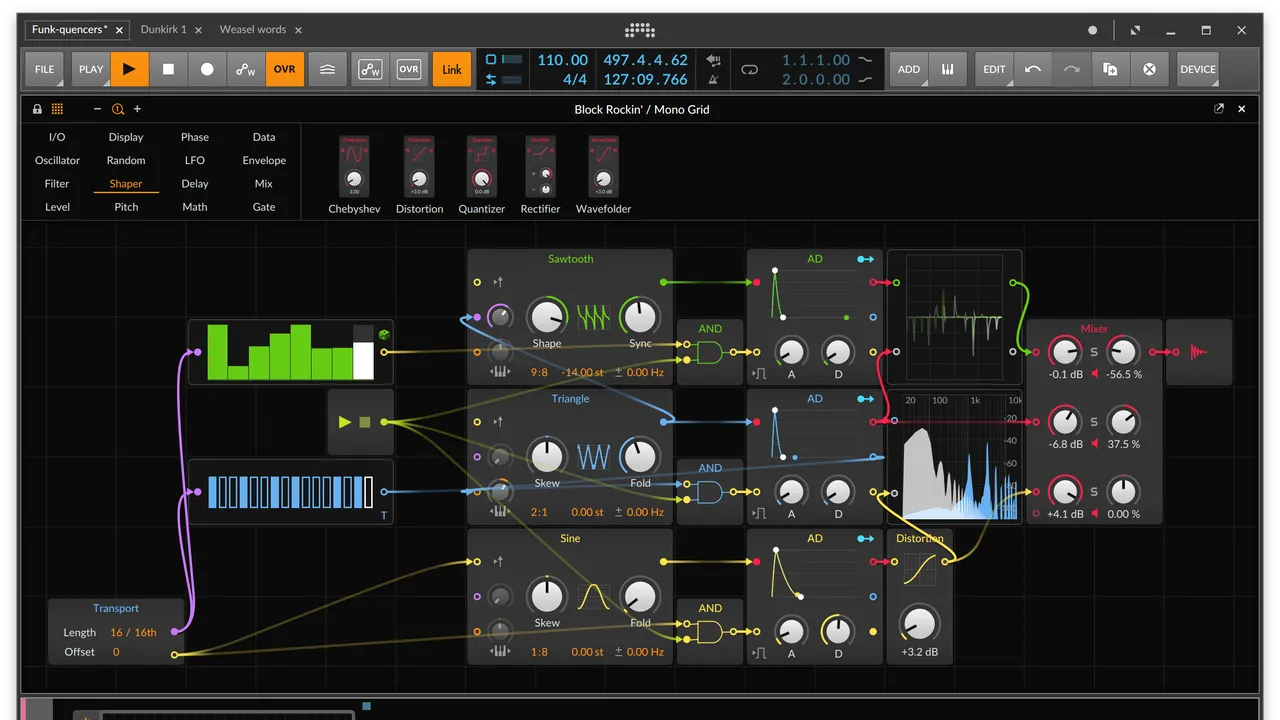1280x720 pixels.
Task: Click the Sine module AND gate icon
Action: [710, 632]
